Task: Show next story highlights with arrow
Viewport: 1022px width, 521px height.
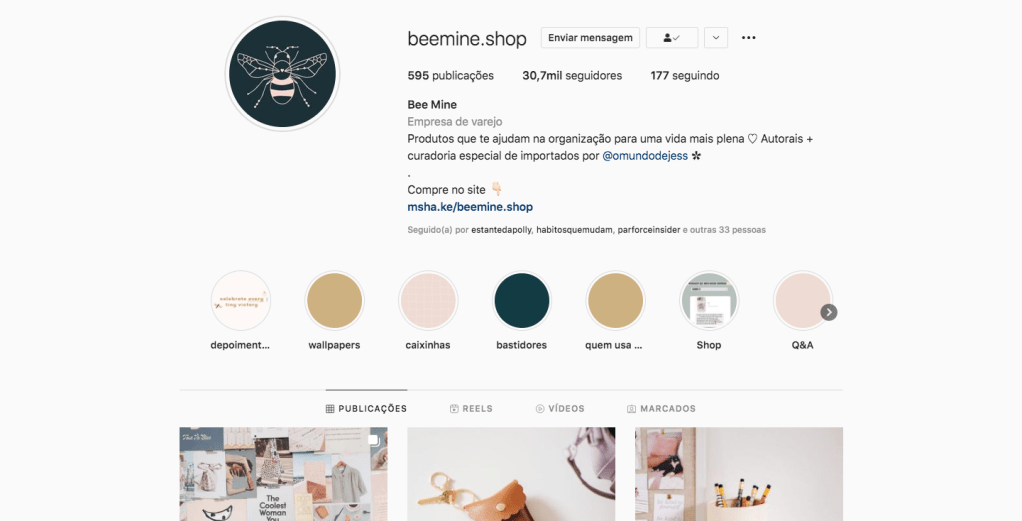Action: [828, 312]
